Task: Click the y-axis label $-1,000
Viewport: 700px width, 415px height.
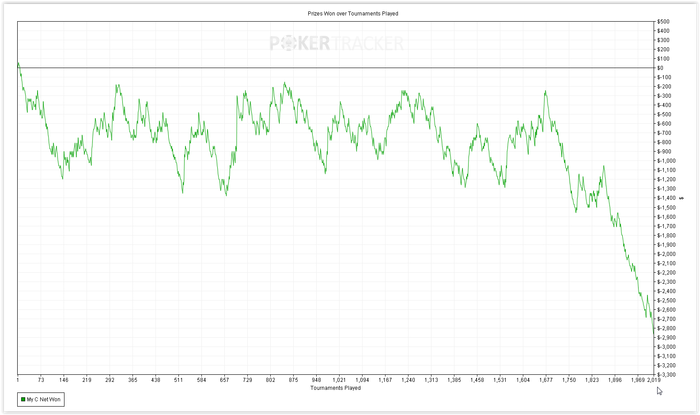Action: coord(666,161)
